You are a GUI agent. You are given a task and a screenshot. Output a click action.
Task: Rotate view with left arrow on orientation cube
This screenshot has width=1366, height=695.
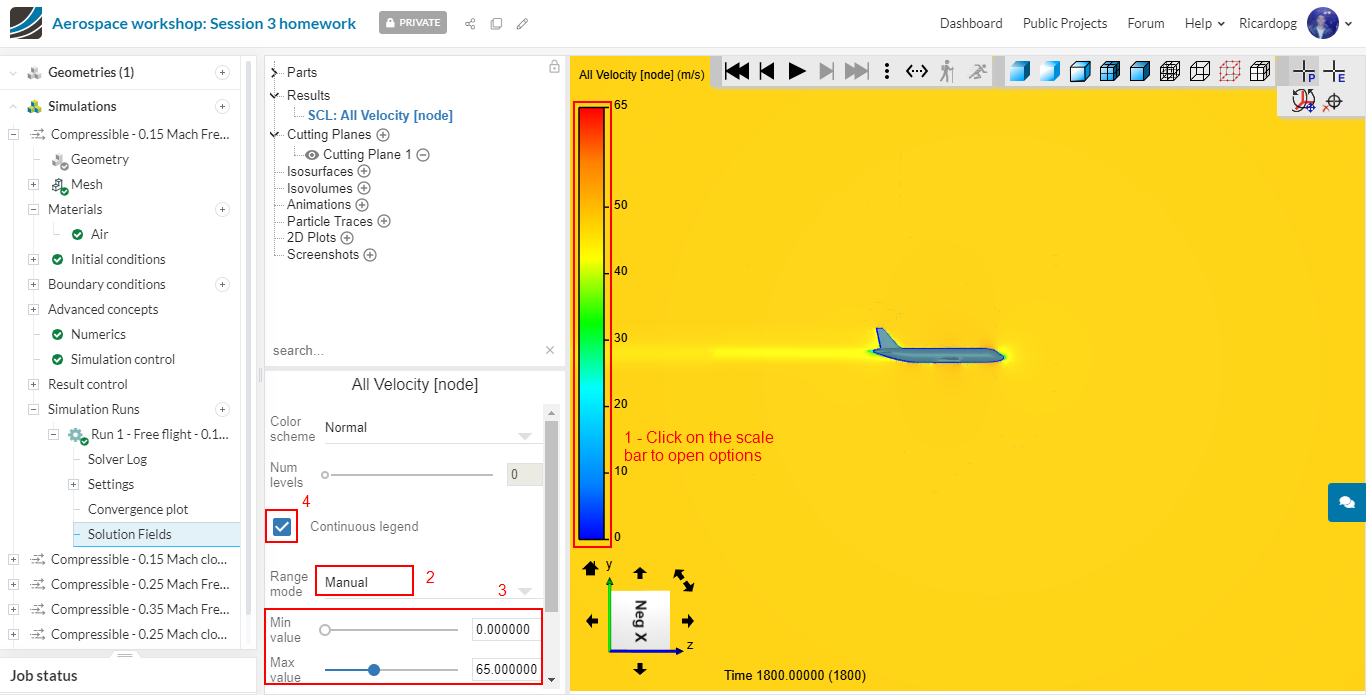(592, 621)
